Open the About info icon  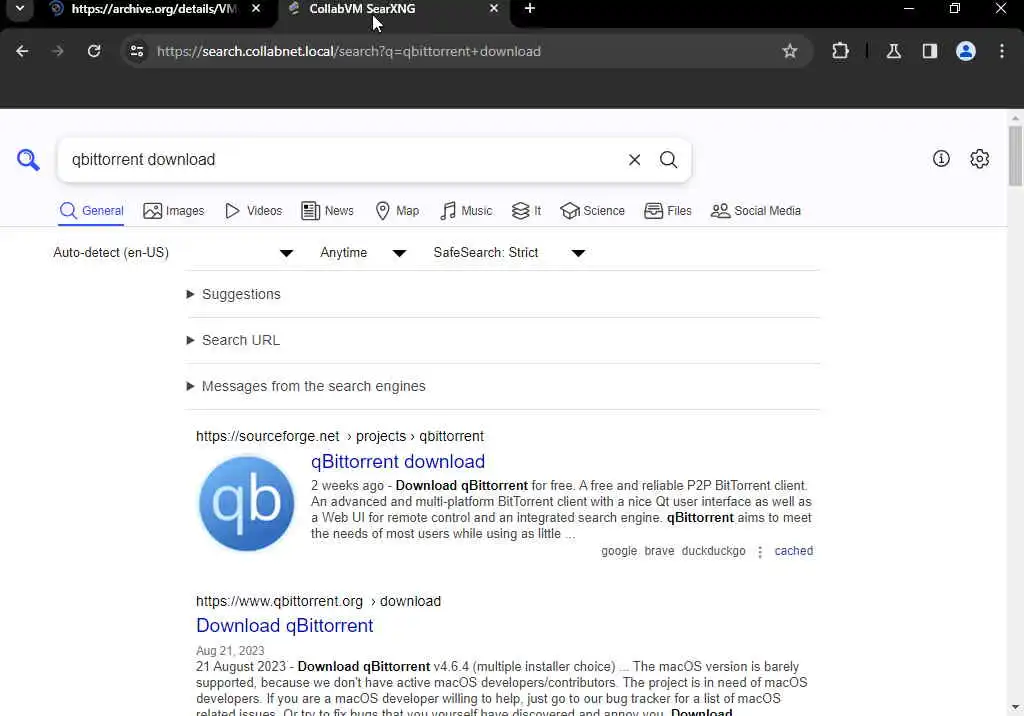(x=940, y=159)
